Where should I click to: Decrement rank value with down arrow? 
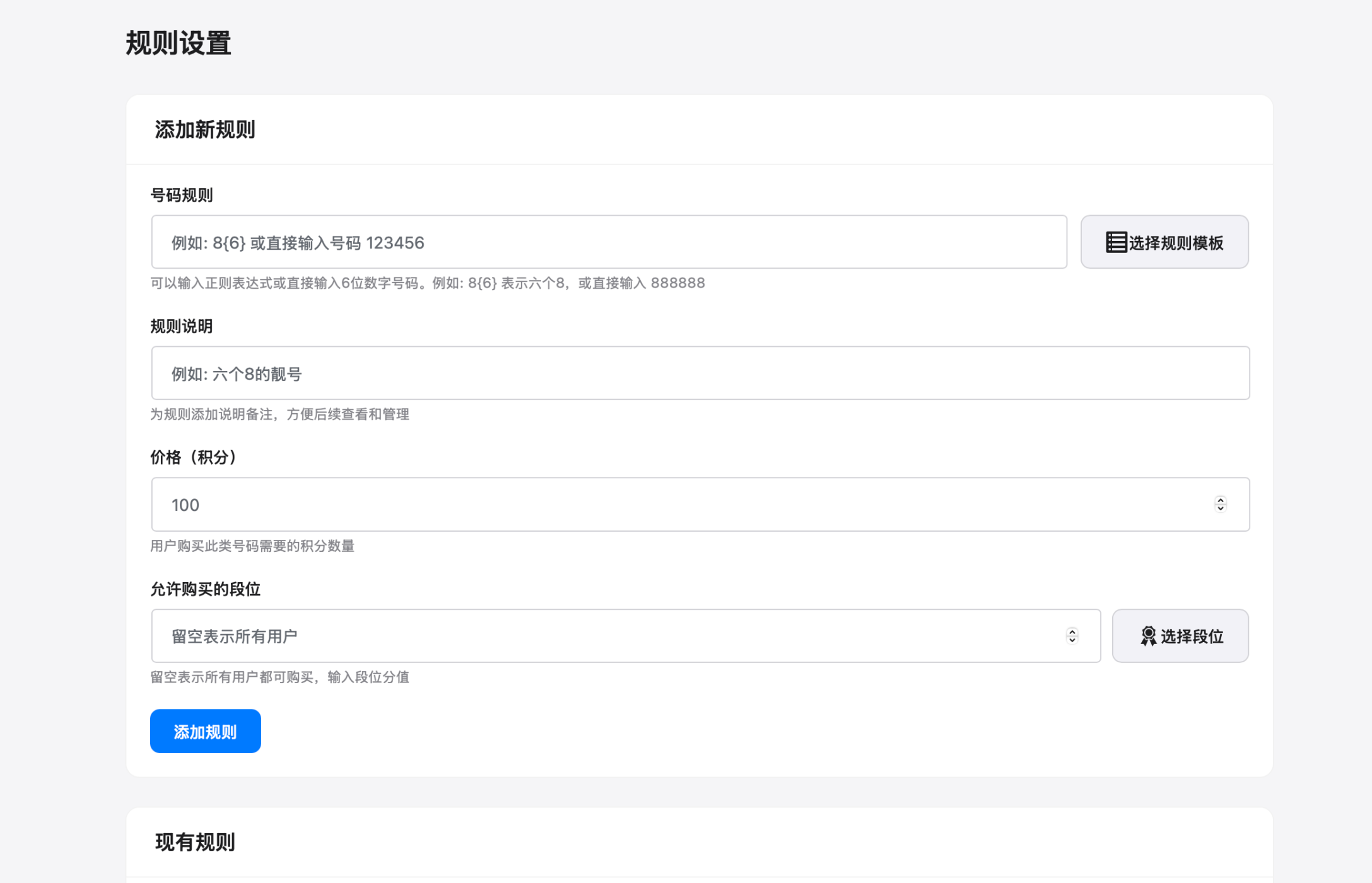tap(1072, 640)
